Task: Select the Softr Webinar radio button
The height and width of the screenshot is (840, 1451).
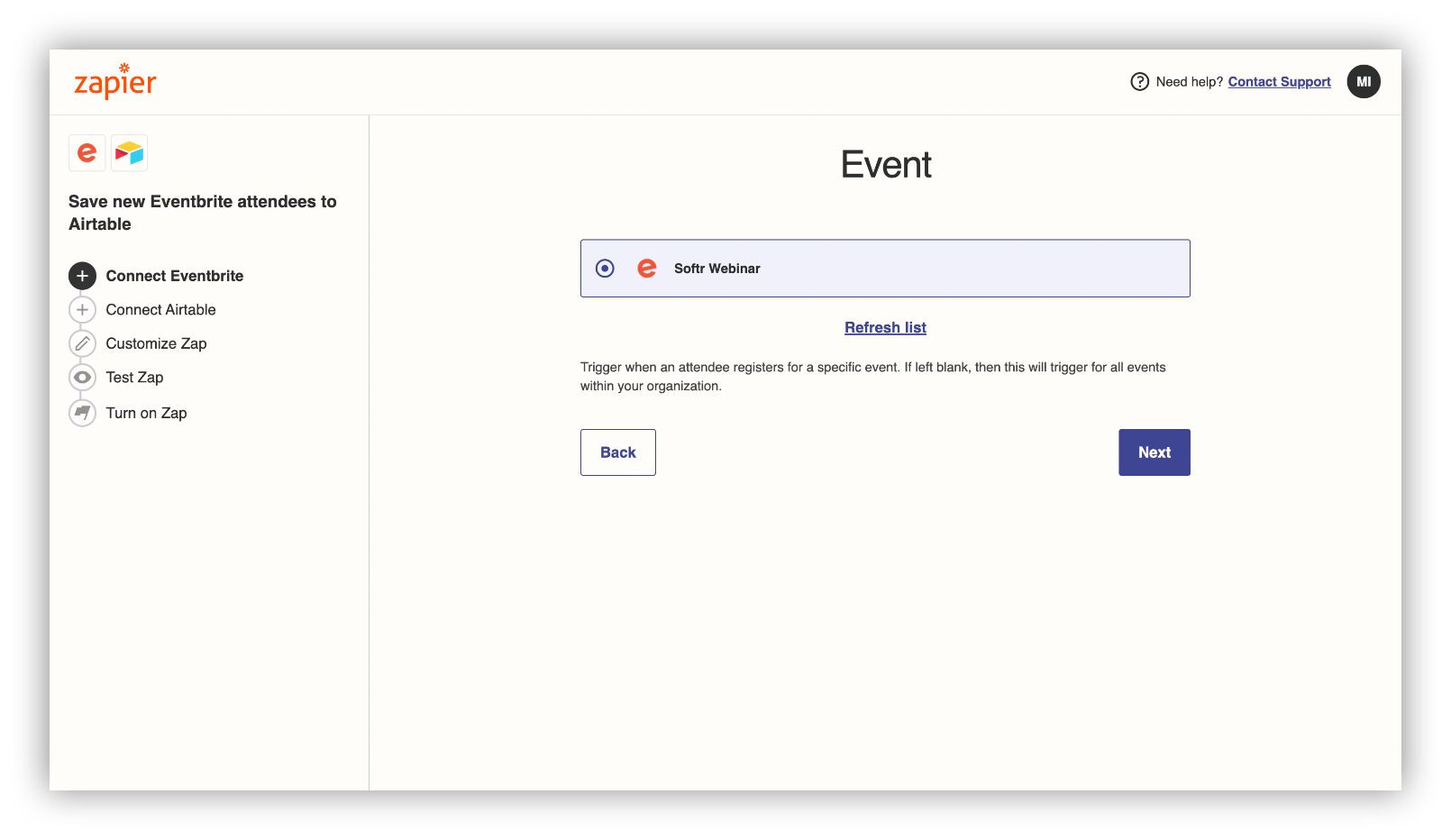Action: pos(605,269)
